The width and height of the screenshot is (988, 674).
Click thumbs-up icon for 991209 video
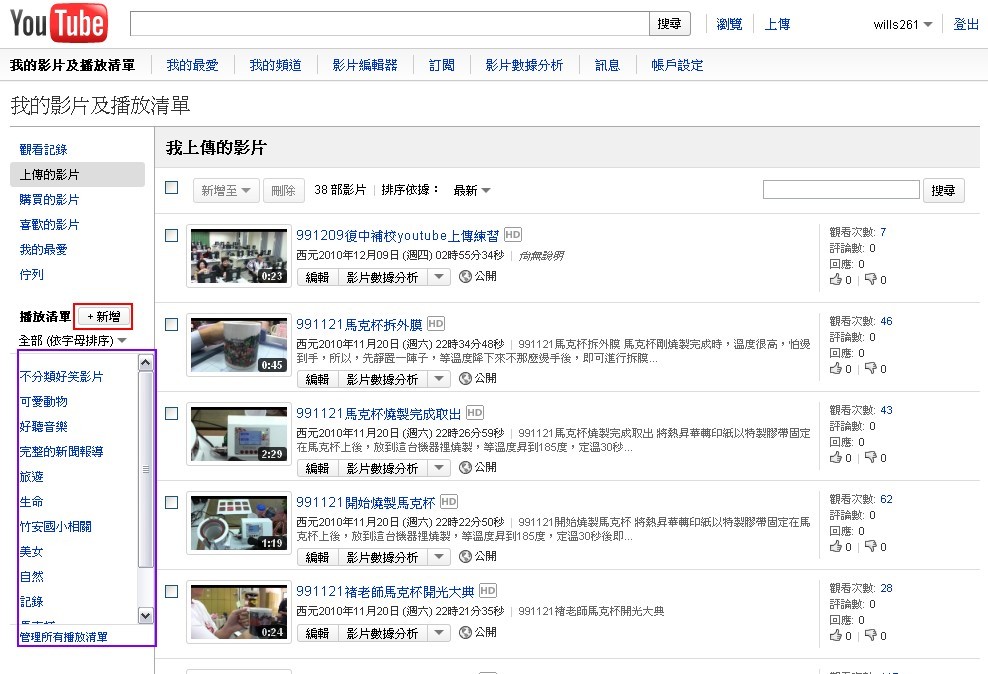click(x=836, y=279)
